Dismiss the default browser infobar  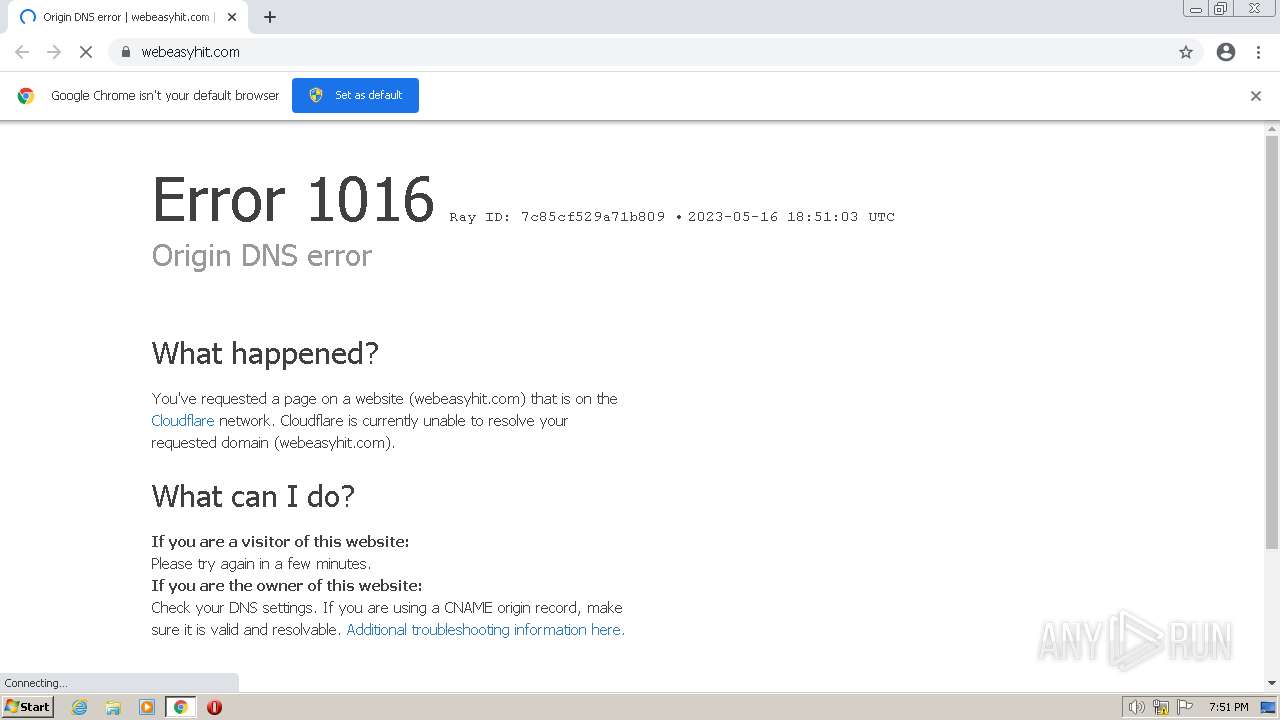(1256, 96)
